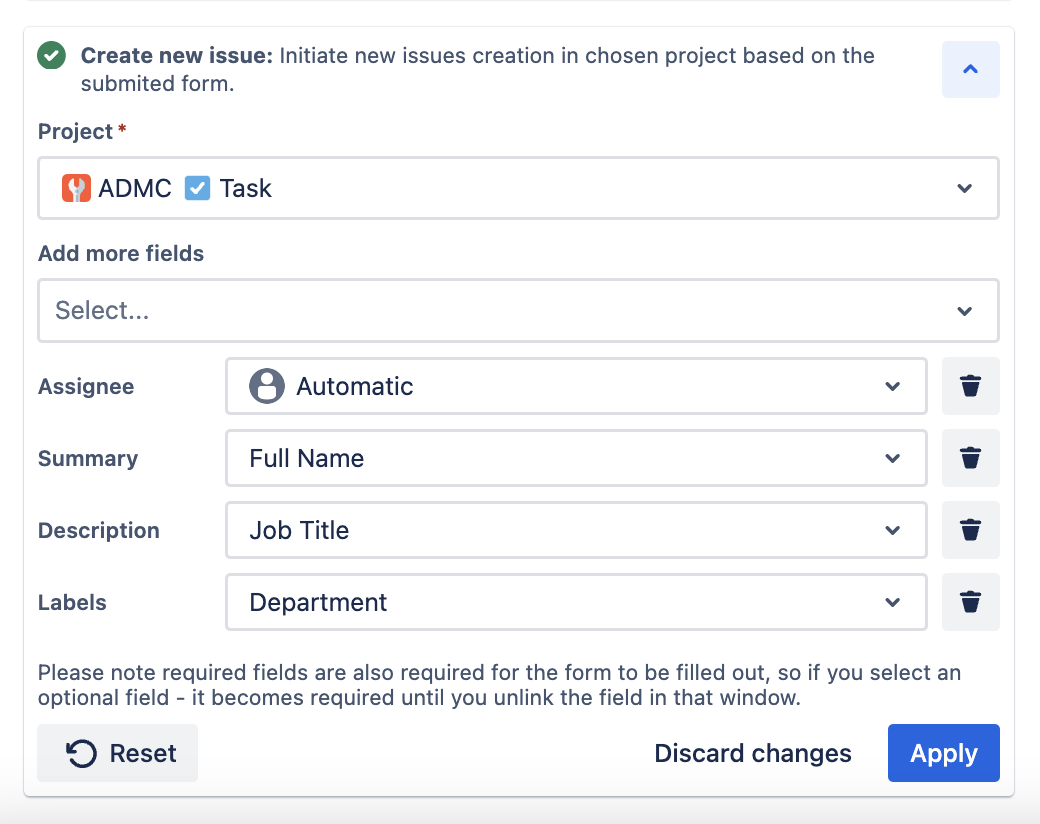Click Discard changes
Screen dimensions: 1040x824
[x=753, y=753]
